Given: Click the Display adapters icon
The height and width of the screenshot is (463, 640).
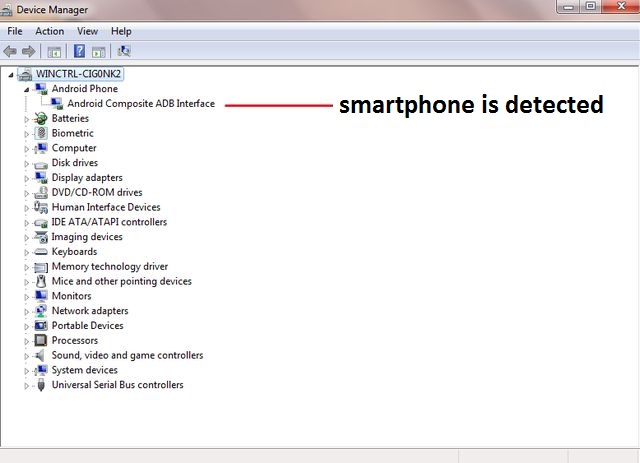Looking at the screenshot, I should pyautogui.click(x=41, y=178).
